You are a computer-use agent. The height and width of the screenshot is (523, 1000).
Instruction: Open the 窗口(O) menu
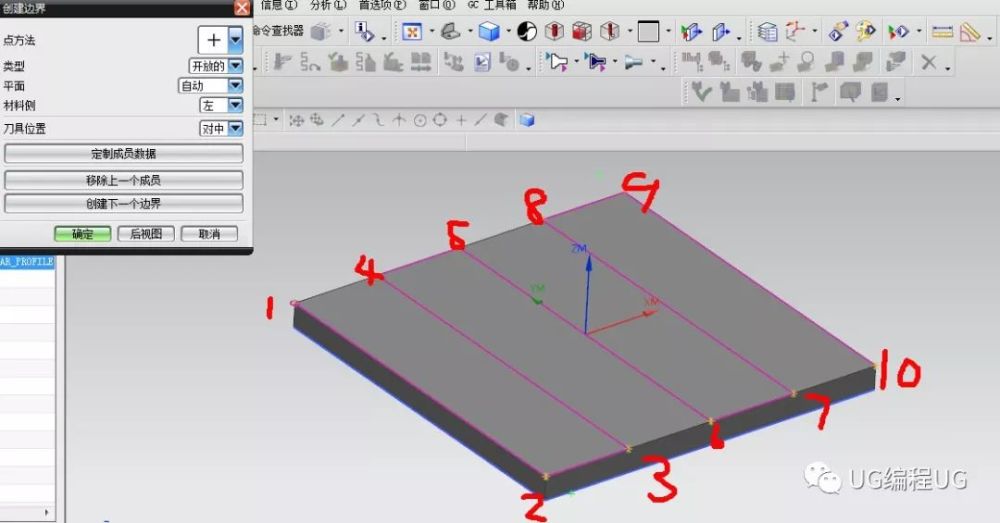[437, 5]
